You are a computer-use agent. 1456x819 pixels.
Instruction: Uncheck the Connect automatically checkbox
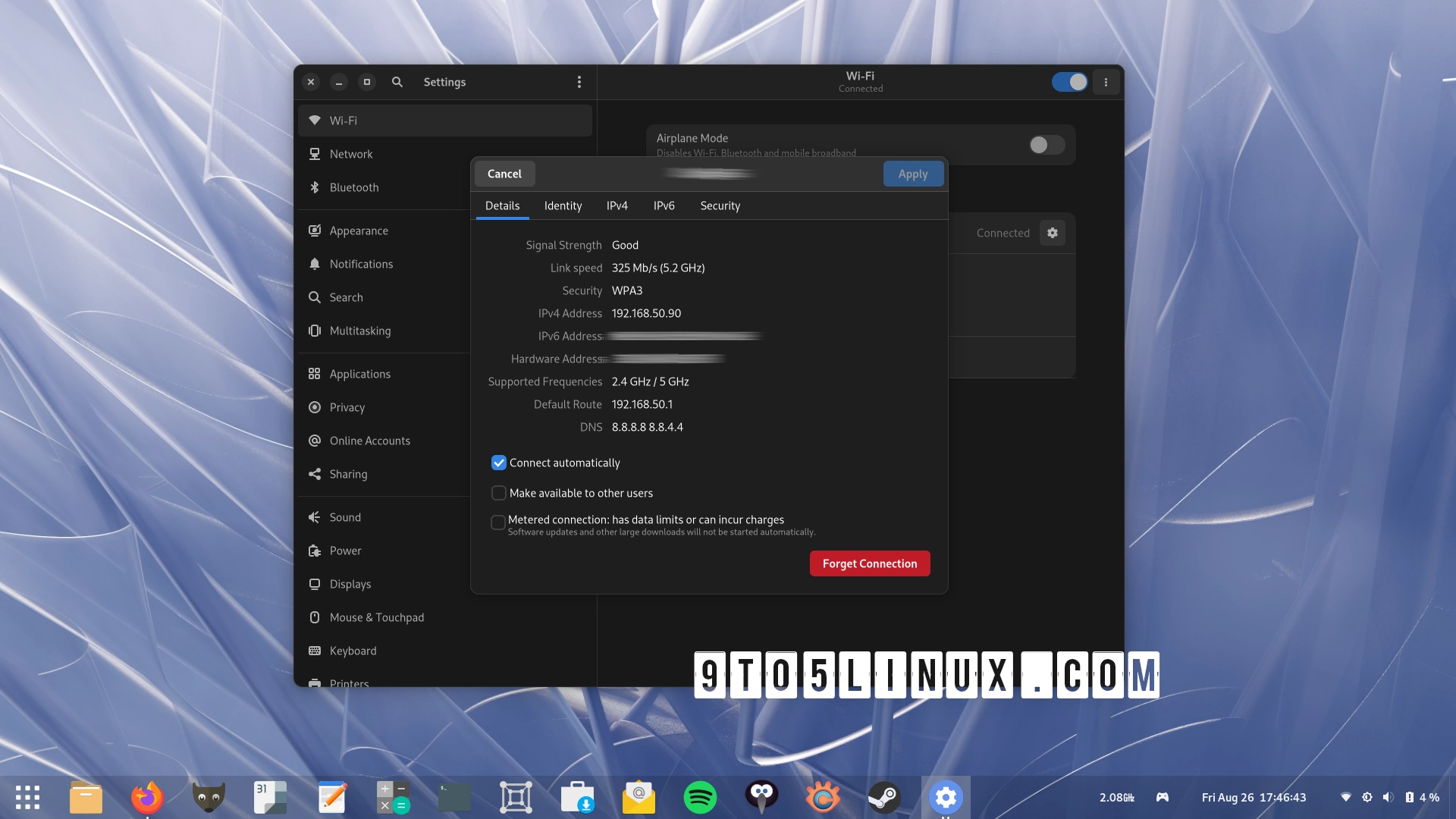(498, 463)
